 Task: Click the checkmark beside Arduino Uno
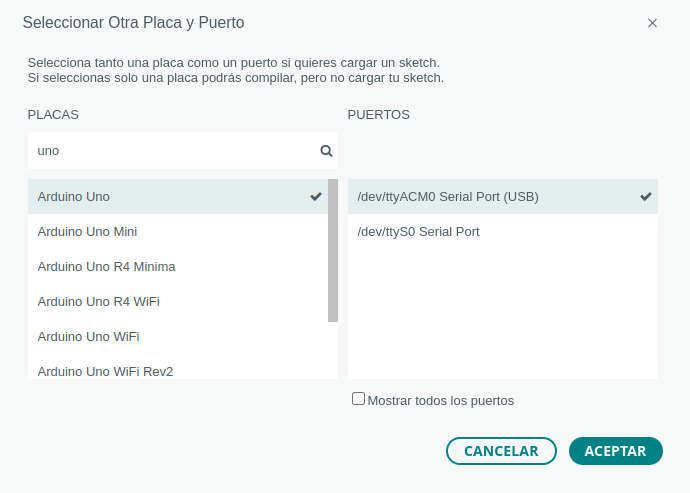click(316, 197)
